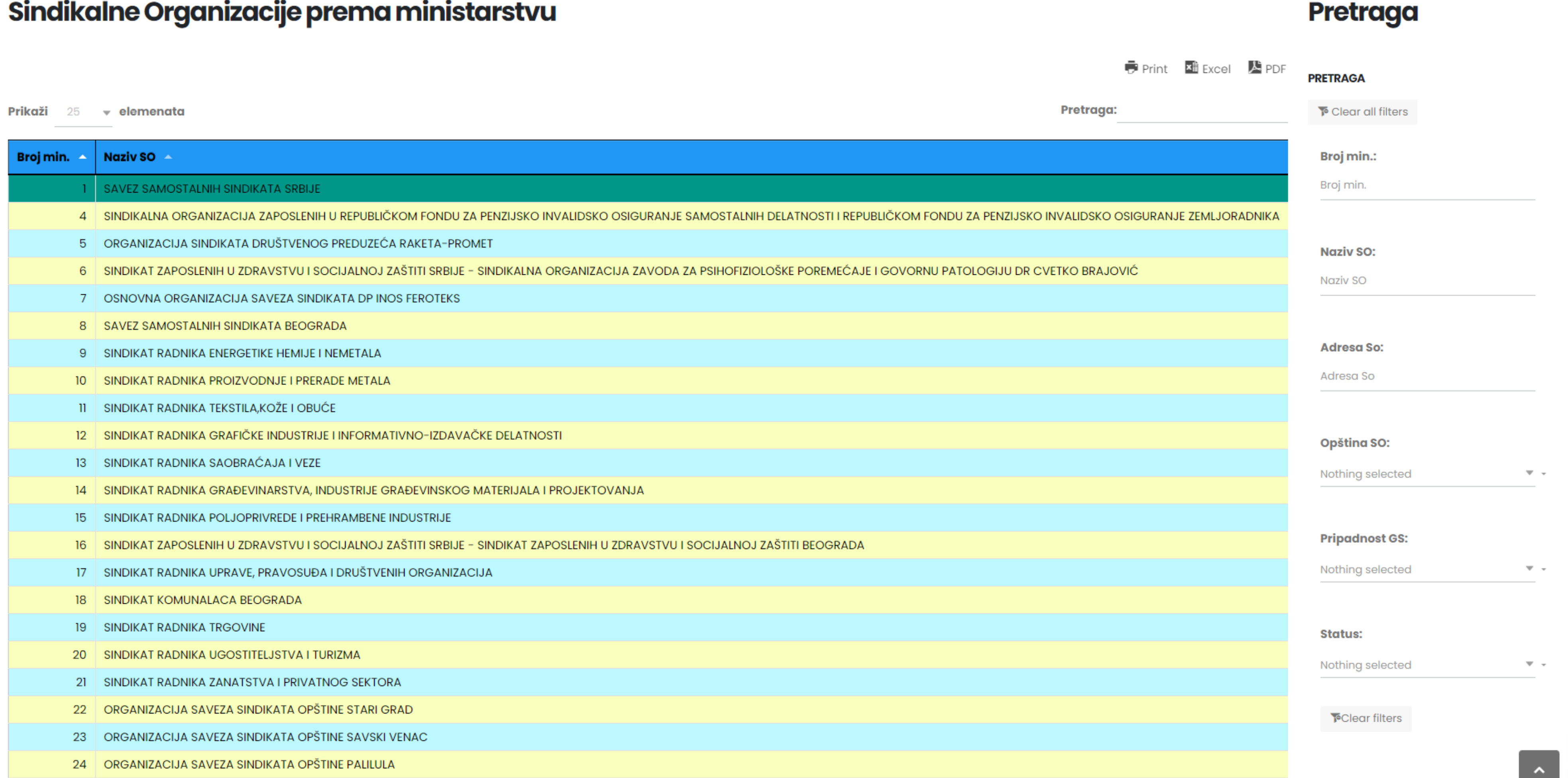Click Broj min. cell with number 15
The height and width of the screenshot is (778, 1568).
coord(52,518)
